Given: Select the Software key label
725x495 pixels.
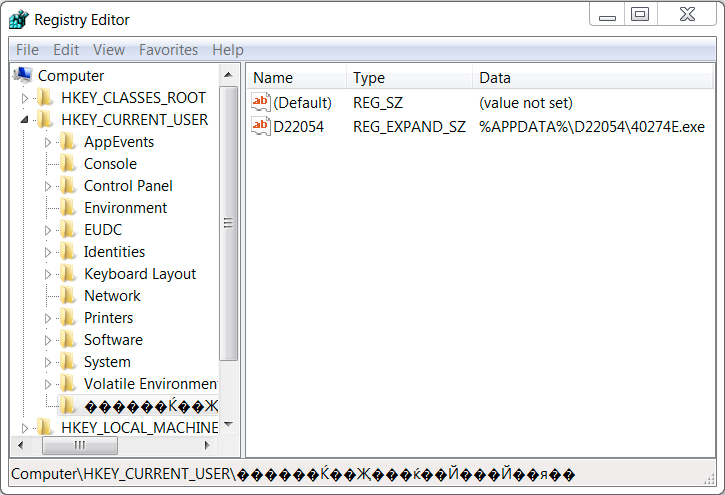Looking at the screenshot, I should (113, 340).
